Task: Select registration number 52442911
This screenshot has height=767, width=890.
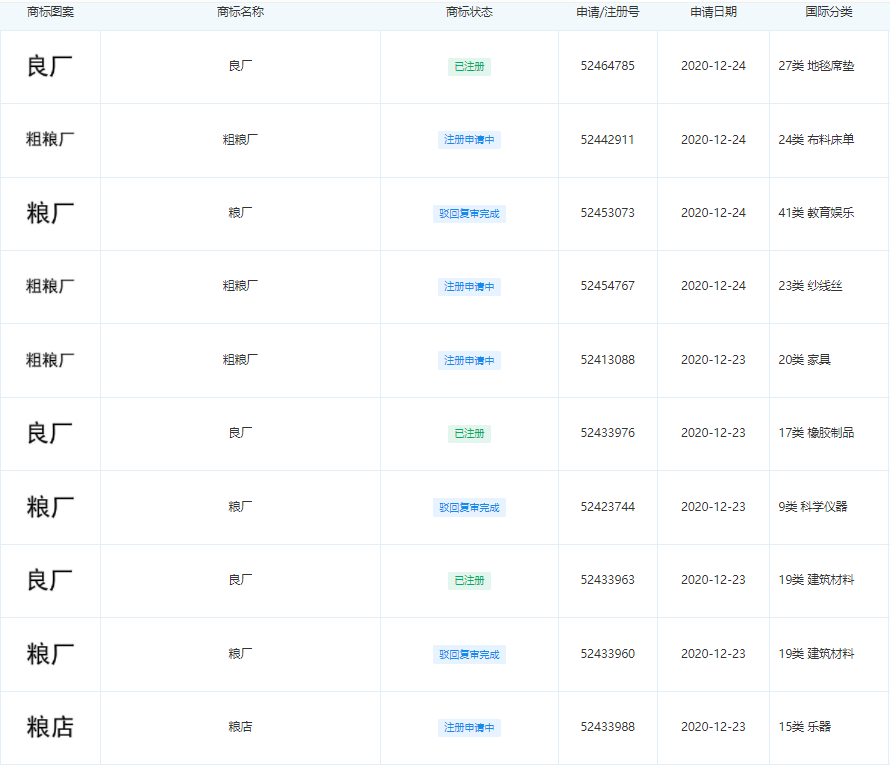Action: pyautogui.click(x=607, y=140)
